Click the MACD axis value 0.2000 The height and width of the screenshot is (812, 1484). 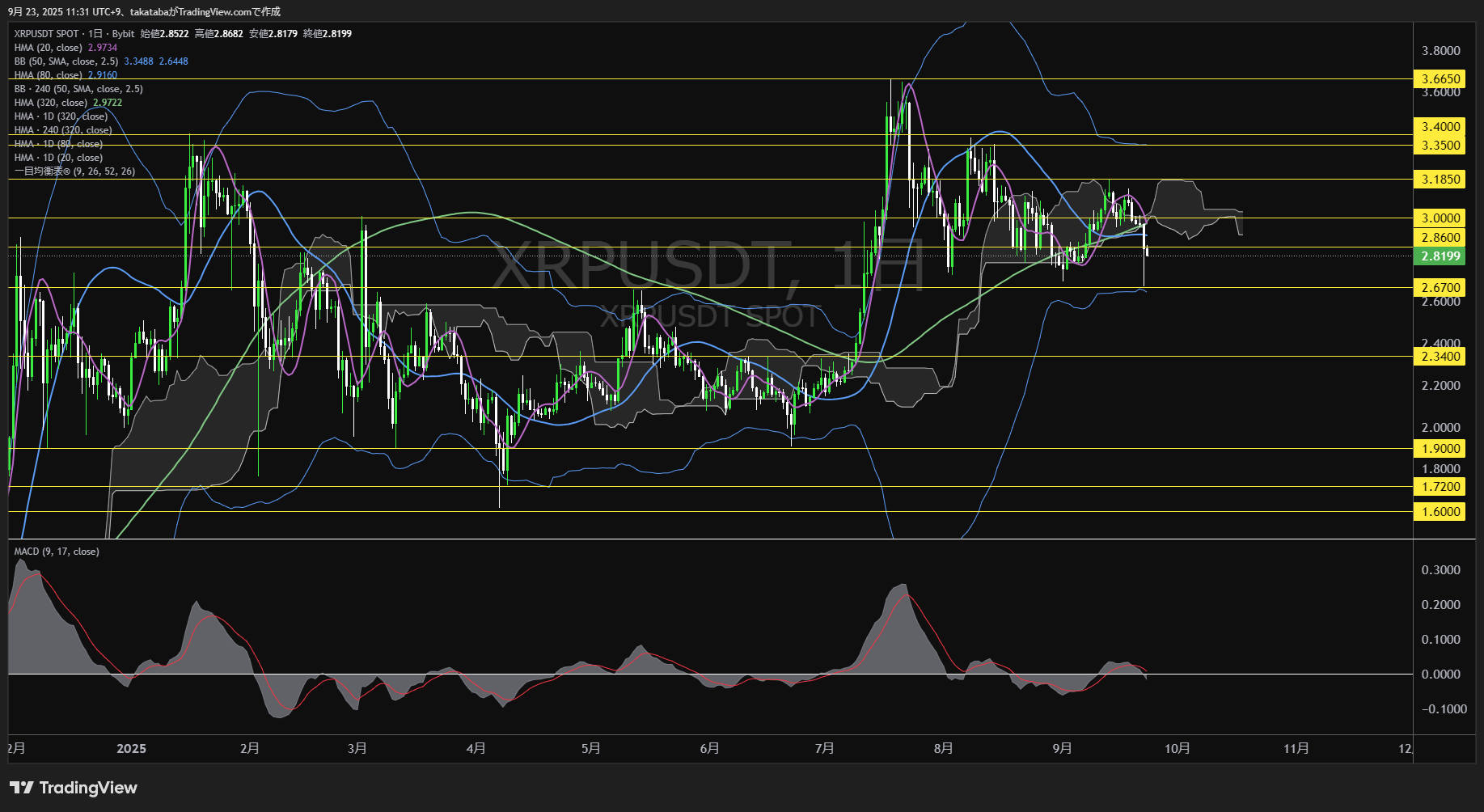tap(1441, 605)
